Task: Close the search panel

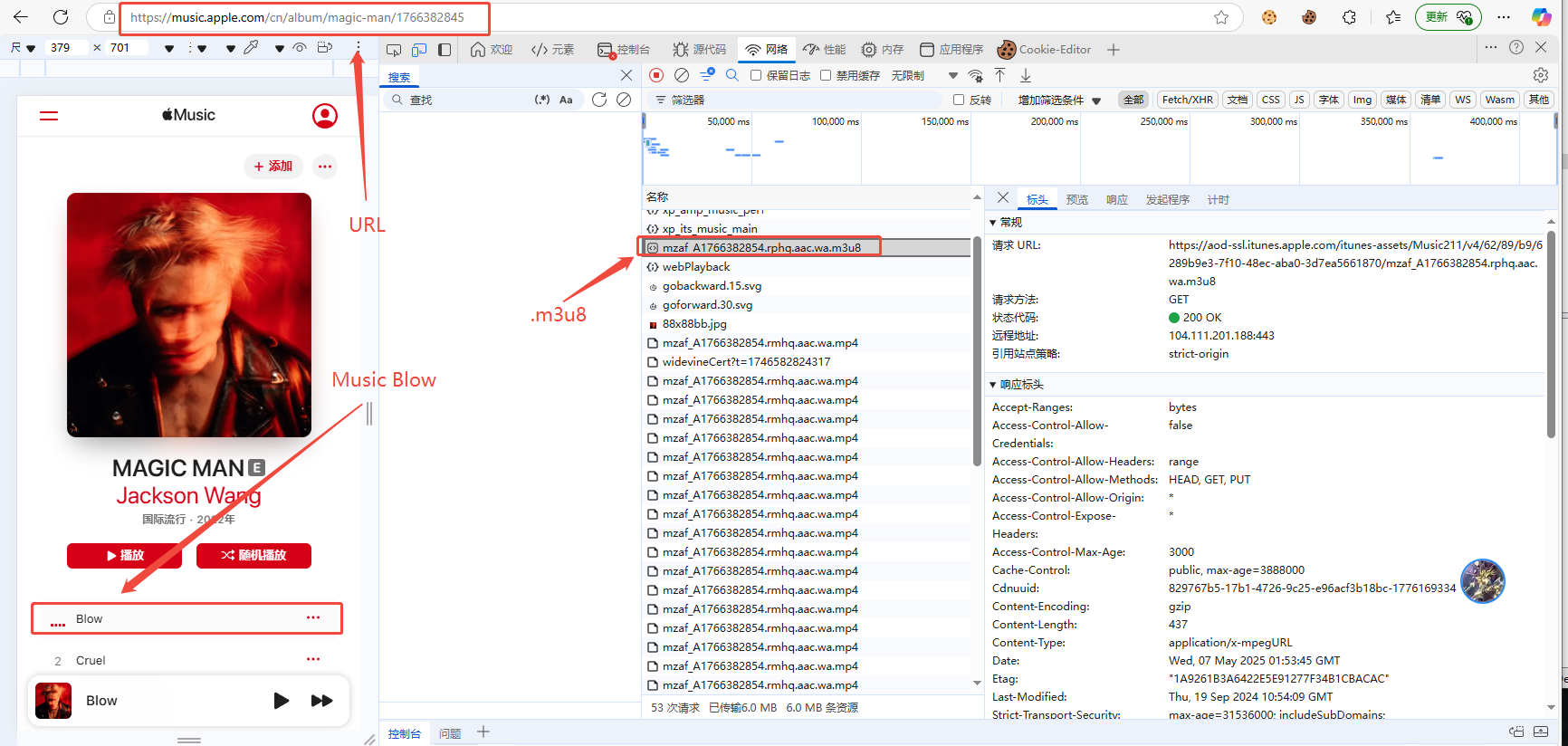Action: (x=626, y=75)
